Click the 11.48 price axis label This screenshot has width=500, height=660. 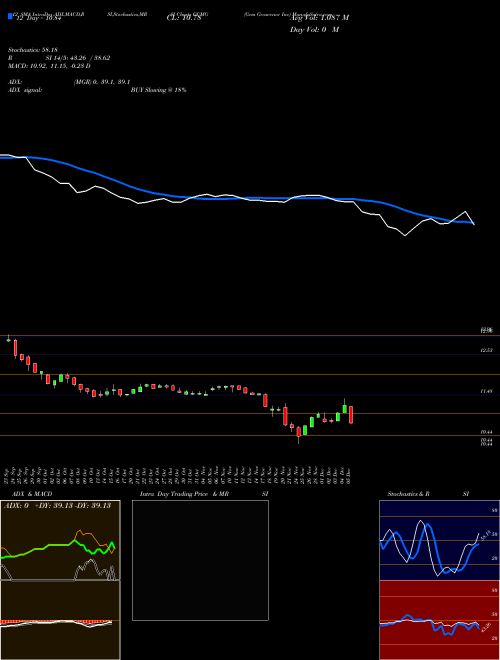click(x=487, y=391)
